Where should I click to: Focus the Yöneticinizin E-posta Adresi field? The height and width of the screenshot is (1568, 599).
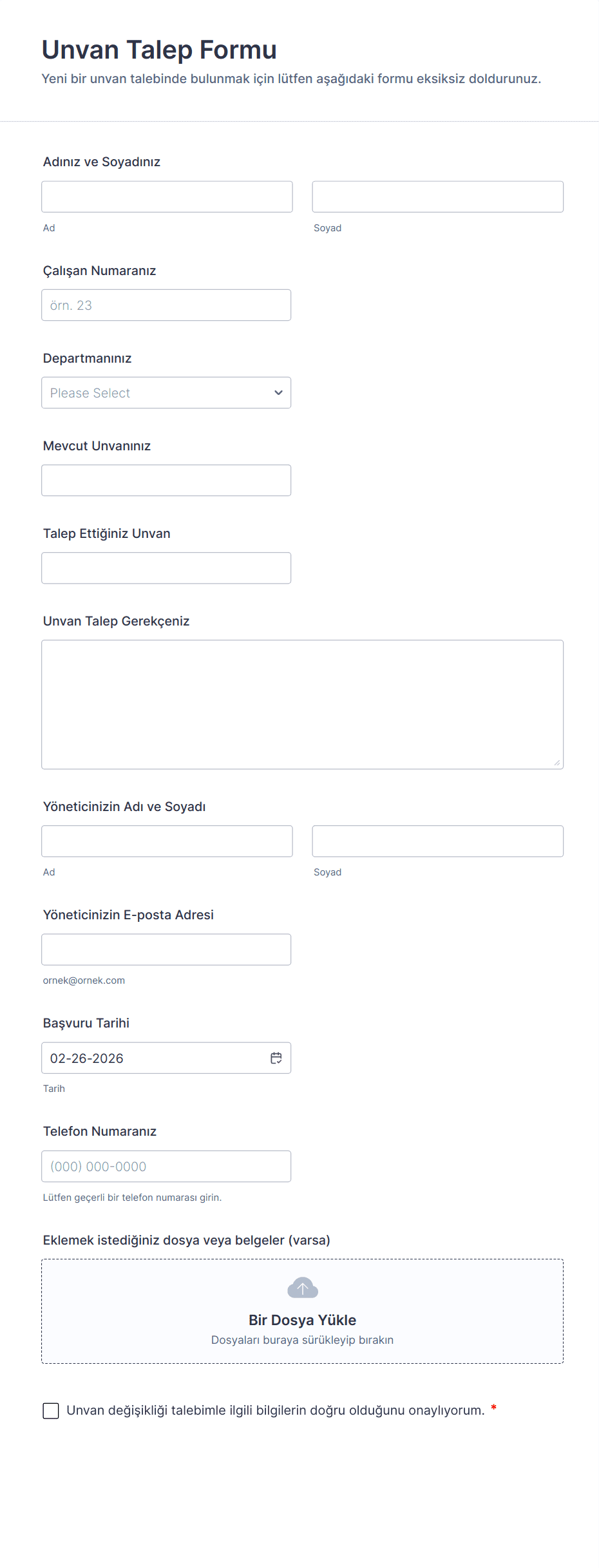tap(166, 950)
